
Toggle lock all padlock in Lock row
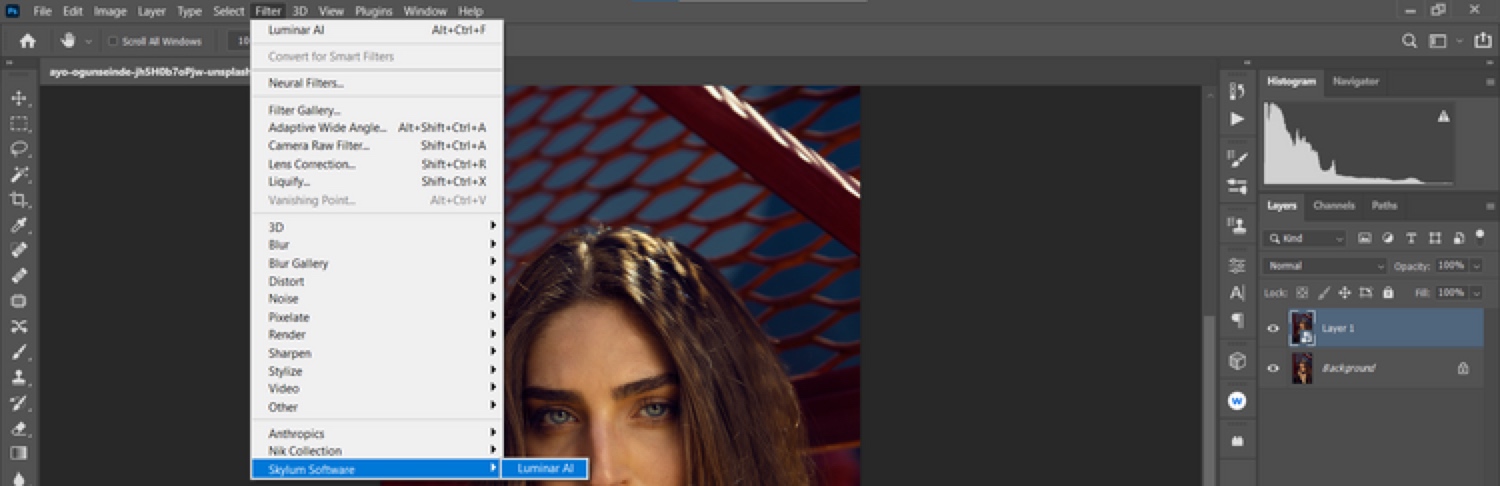tap(1388, 293)
